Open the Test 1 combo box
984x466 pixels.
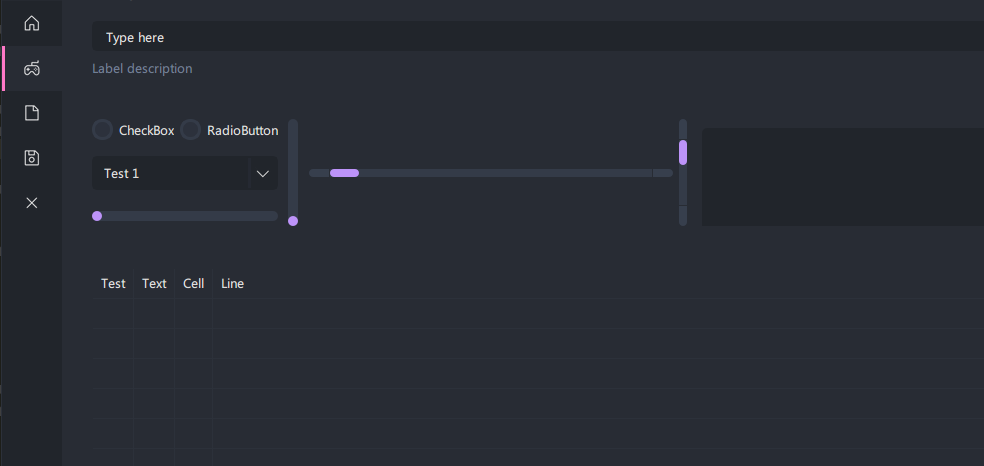170,173
